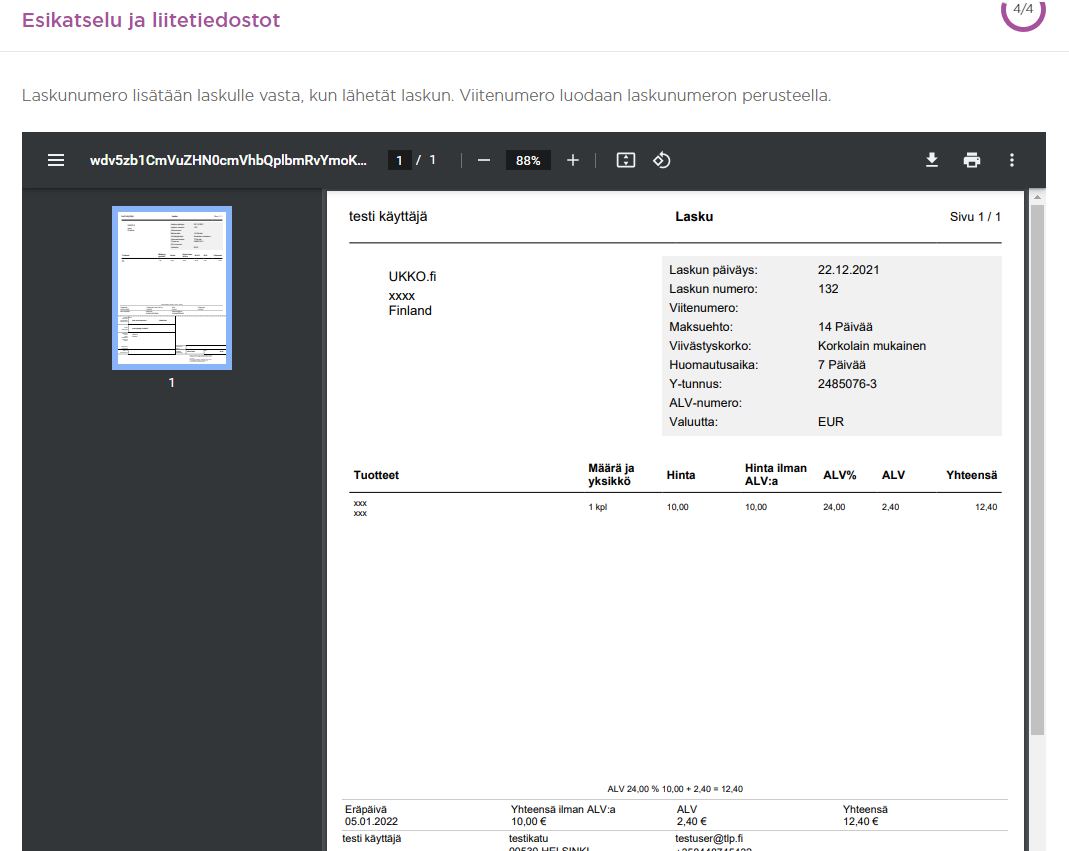Click the currency value 'EUR'
The image size is (1069, 851).
pyautogui.click(x=831, y=422)
